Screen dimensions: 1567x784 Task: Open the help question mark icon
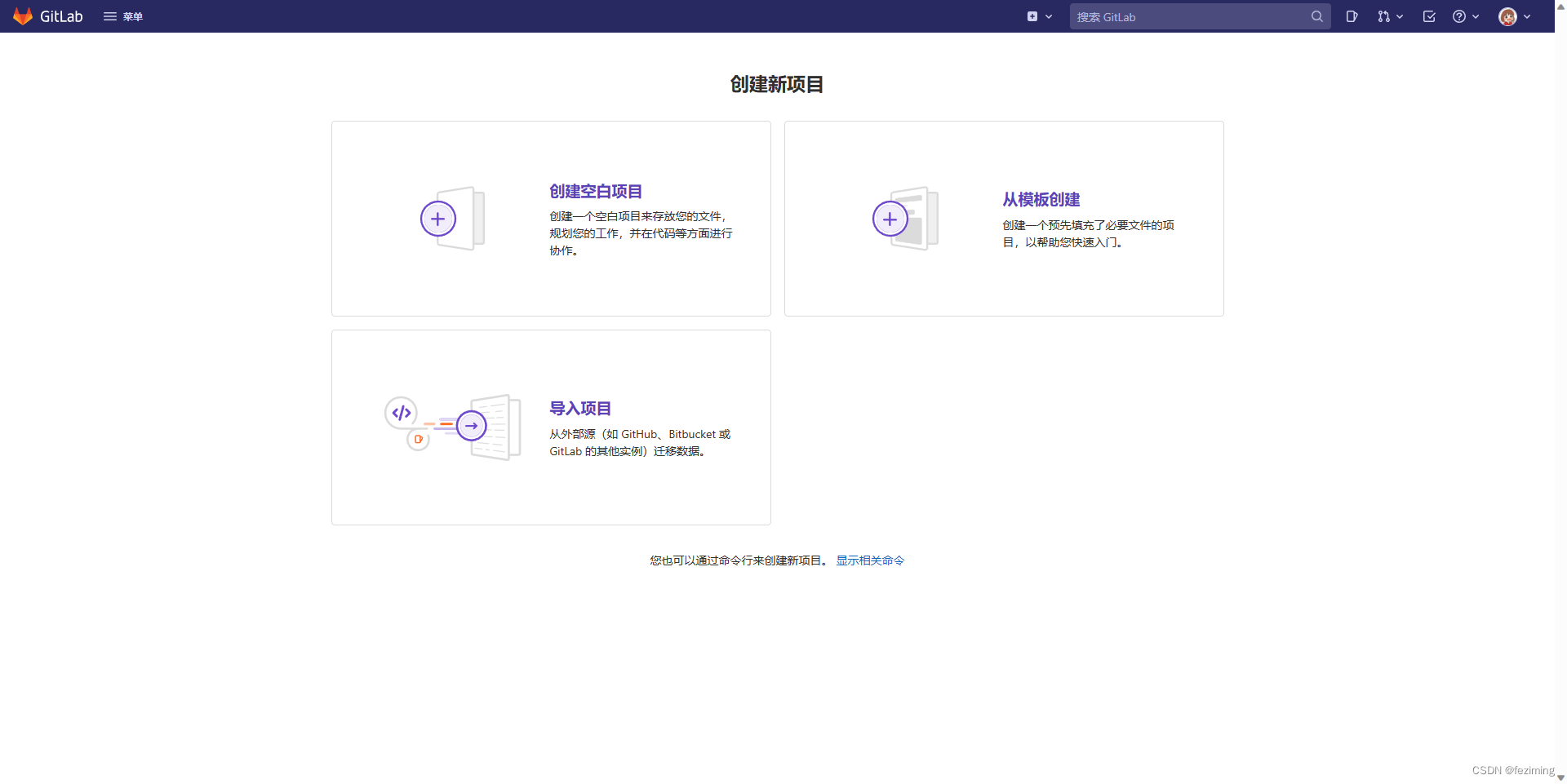click(1460, 16)
